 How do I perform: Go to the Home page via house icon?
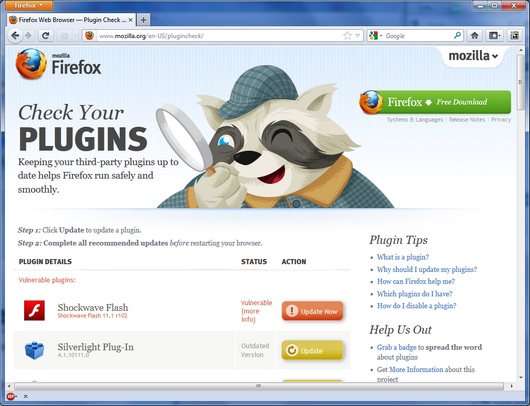[475, 35]
